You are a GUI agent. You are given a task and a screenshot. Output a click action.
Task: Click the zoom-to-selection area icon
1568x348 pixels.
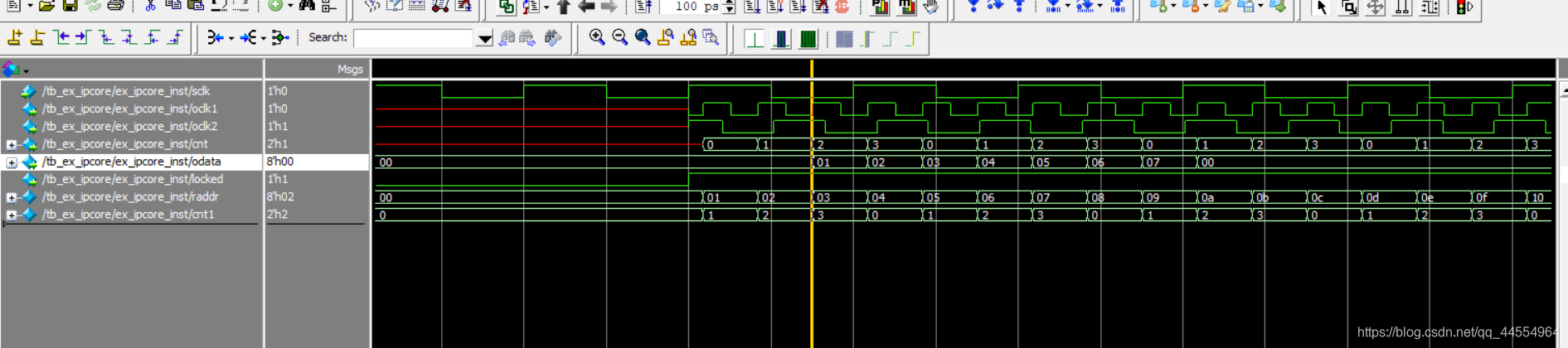711,37
